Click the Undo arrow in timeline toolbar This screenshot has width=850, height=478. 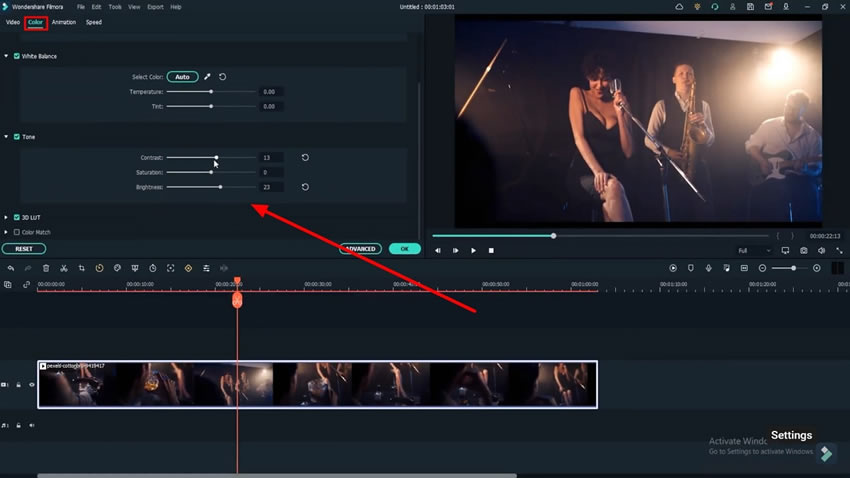[10, 268]
